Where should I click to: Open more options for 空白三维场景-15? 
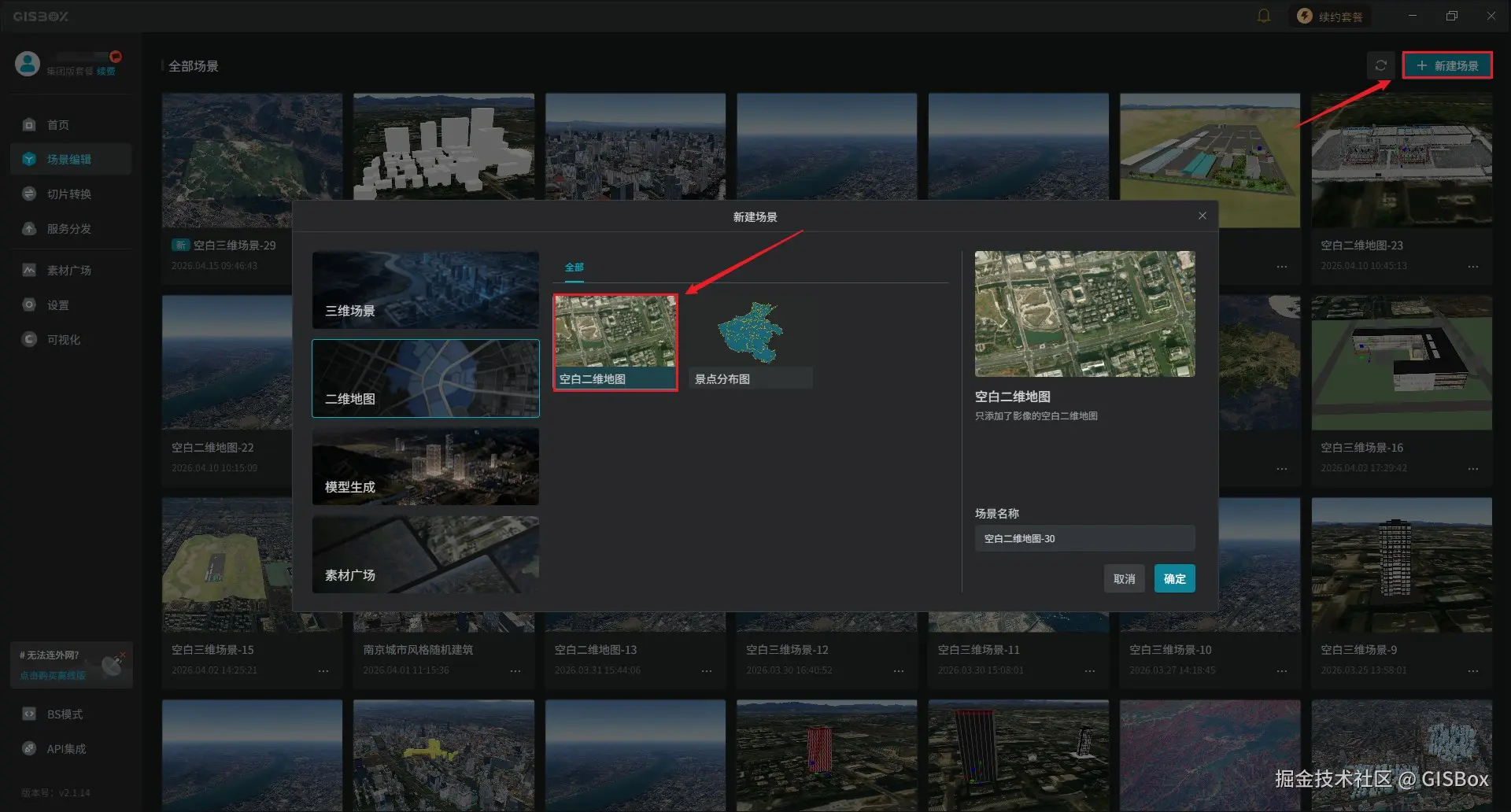coord(323,671)
